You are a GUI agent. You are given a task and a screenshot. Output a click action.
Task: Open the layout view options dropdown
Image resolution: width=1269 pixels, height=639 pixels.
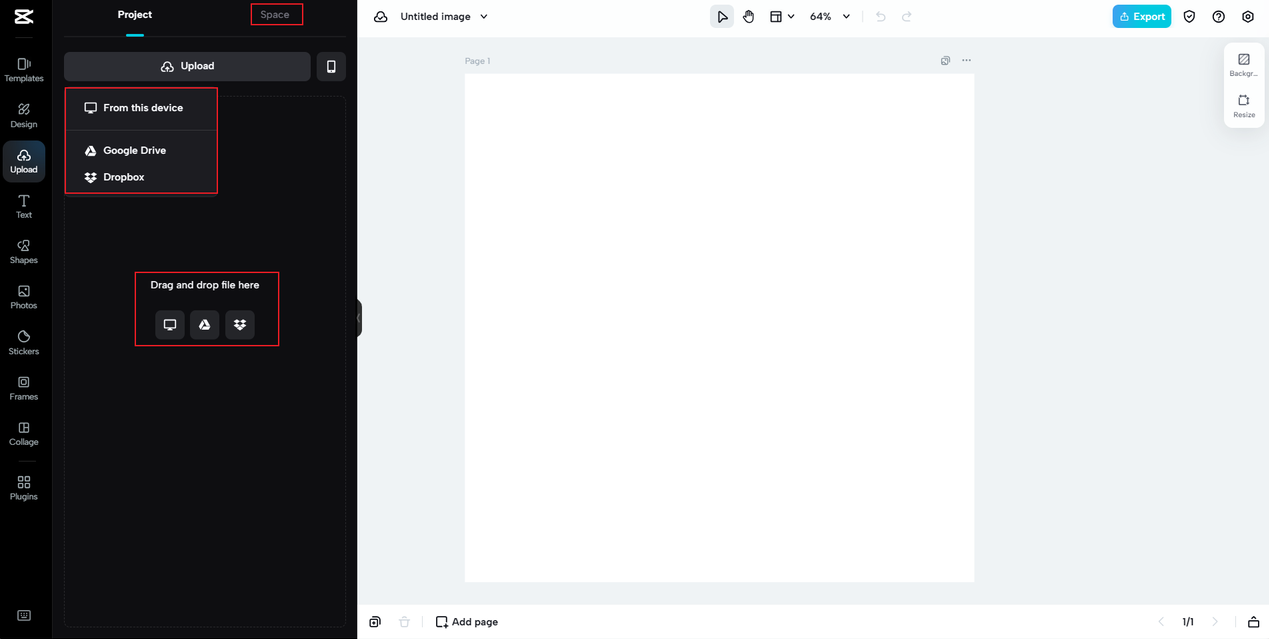782,17
